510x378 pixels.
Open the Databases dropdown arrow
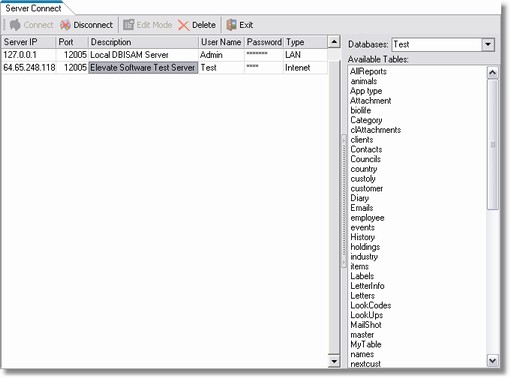(488, 44)
